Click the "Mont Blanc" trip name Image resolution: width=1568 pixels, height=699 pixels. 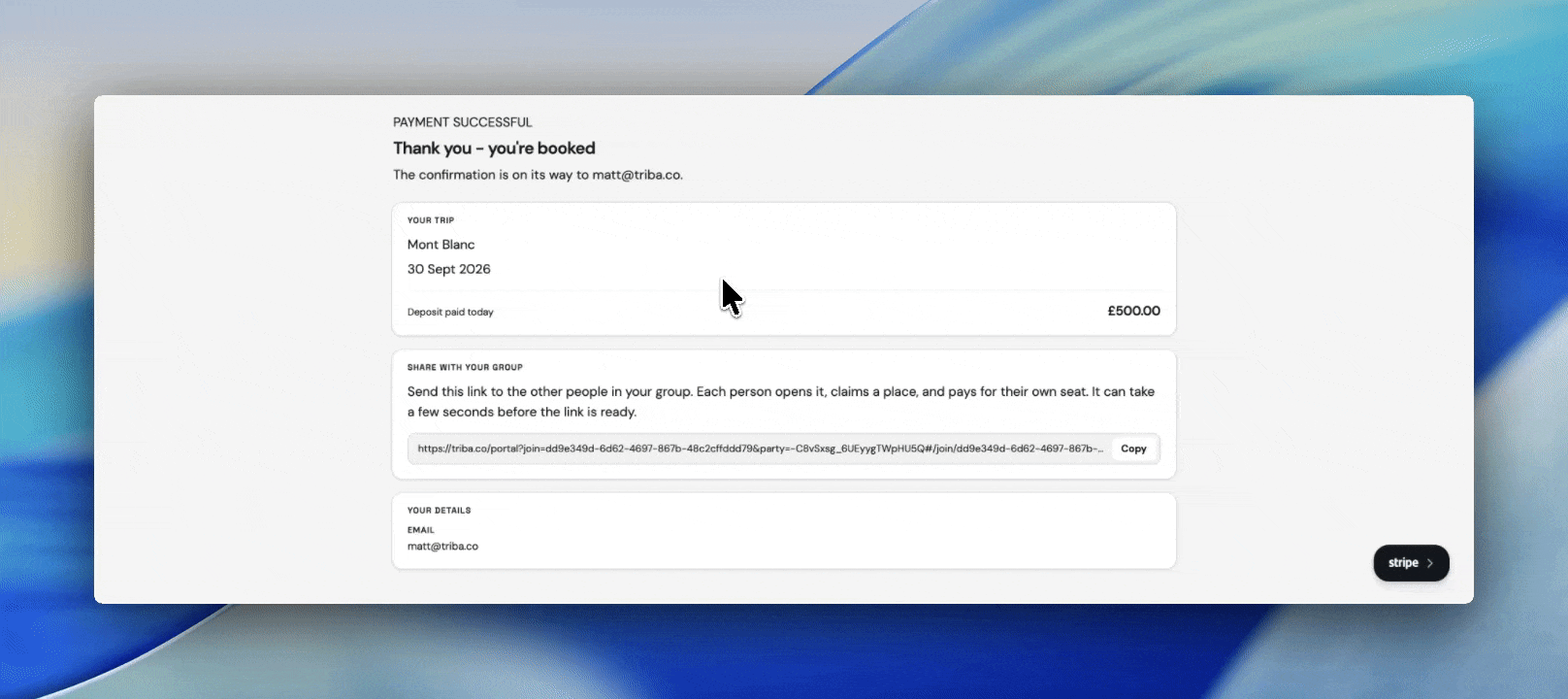tap(441, 245)
